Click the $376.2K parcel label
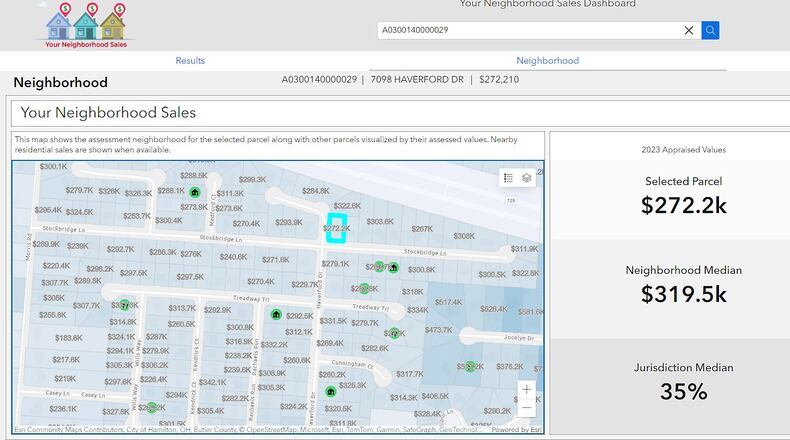Viewport: 790px width, 440px height. point(510,366)
